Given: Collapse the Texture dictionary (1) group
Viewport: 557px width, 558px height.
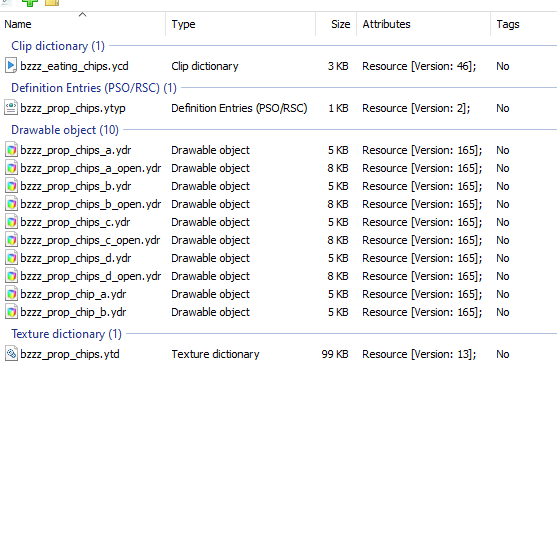Looking at the screenshot, I should pos(66,334).
